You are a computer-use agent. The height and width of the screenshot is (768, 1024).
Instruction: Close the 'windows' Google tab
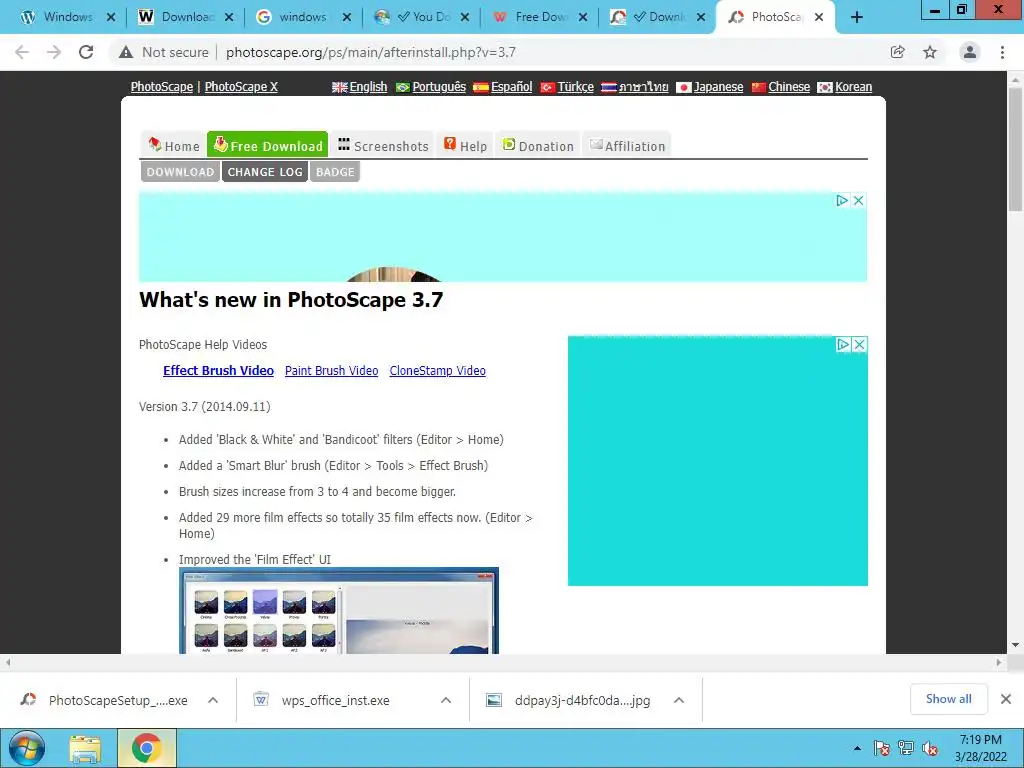(347, 18)
